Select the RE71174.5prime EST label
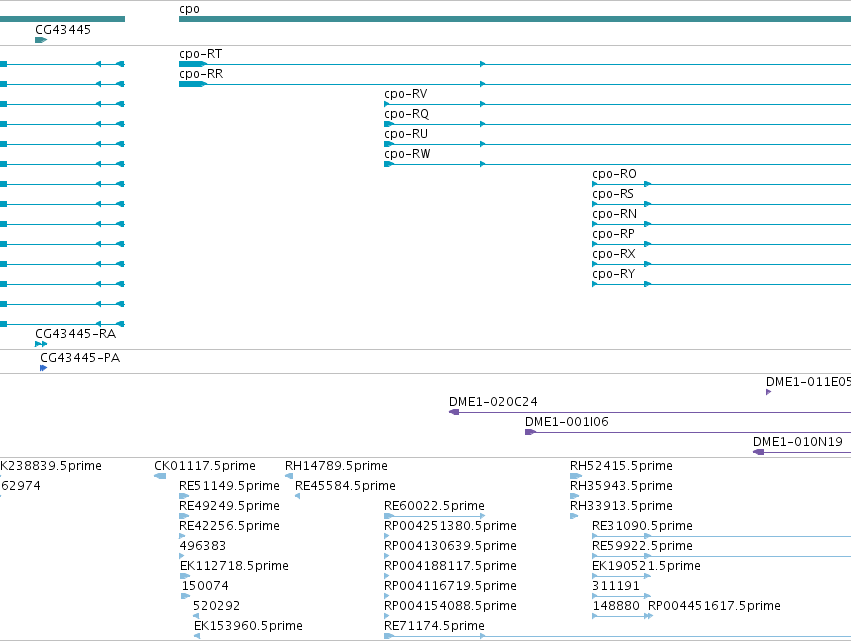 pos(434,626)
